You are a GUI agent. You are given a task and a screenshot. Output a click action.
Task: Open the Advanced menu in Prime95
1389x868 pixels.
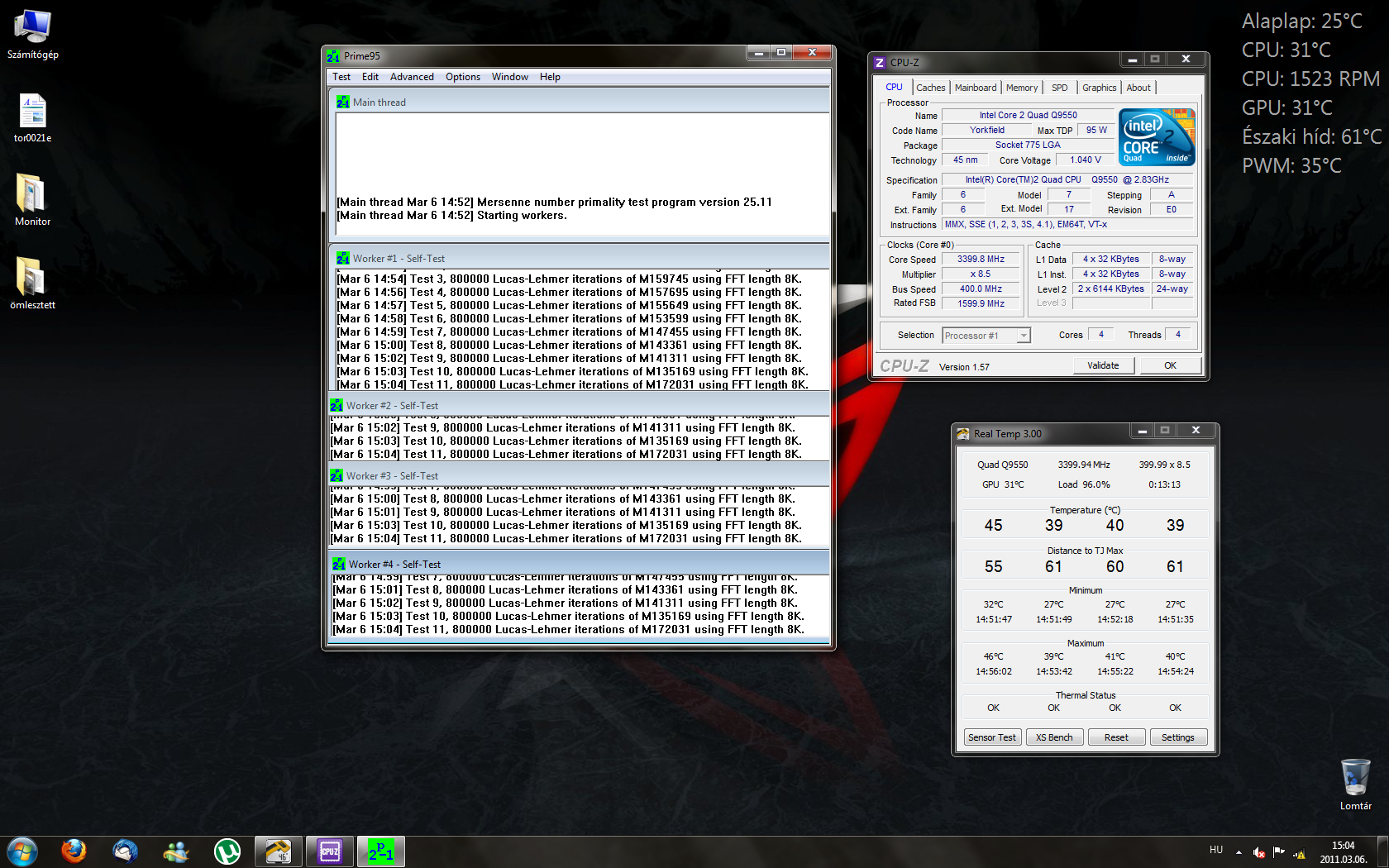click(412, 77)
